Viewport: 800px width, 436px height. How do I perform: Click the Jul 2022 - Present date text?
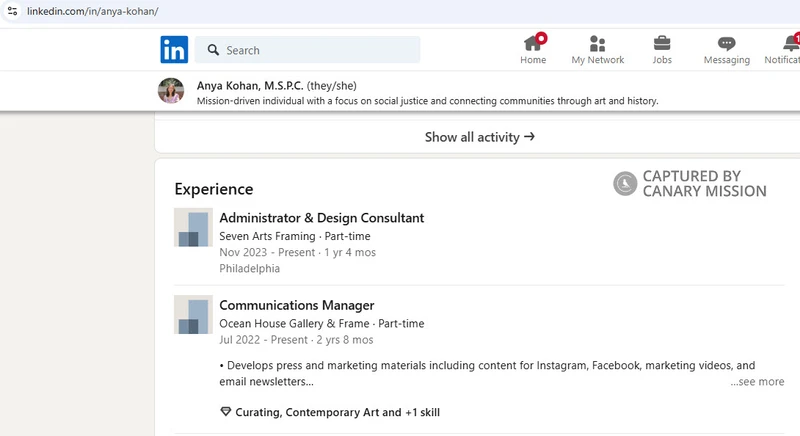(x=264, y=340)
